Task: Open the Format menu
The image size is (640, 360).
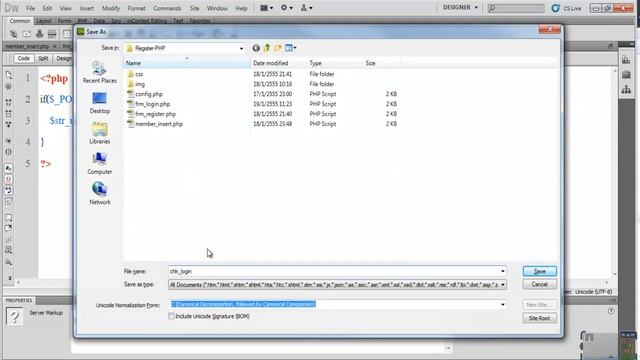Action: (136, 8)
